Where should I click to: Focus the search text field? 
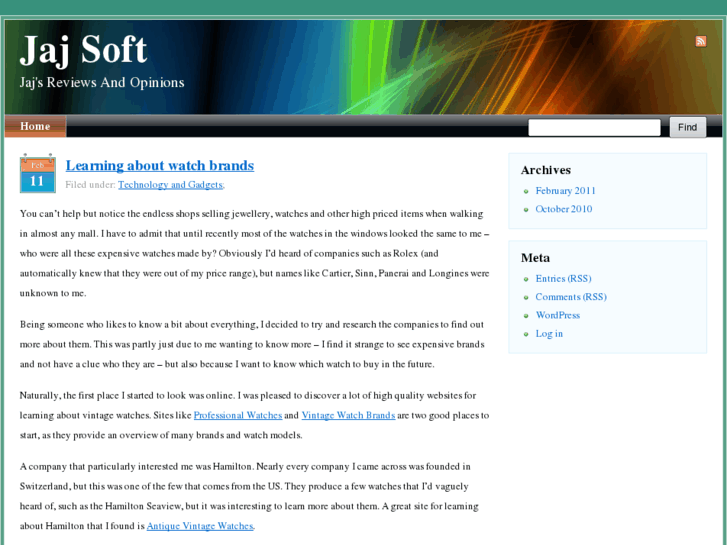pos(594,128)
